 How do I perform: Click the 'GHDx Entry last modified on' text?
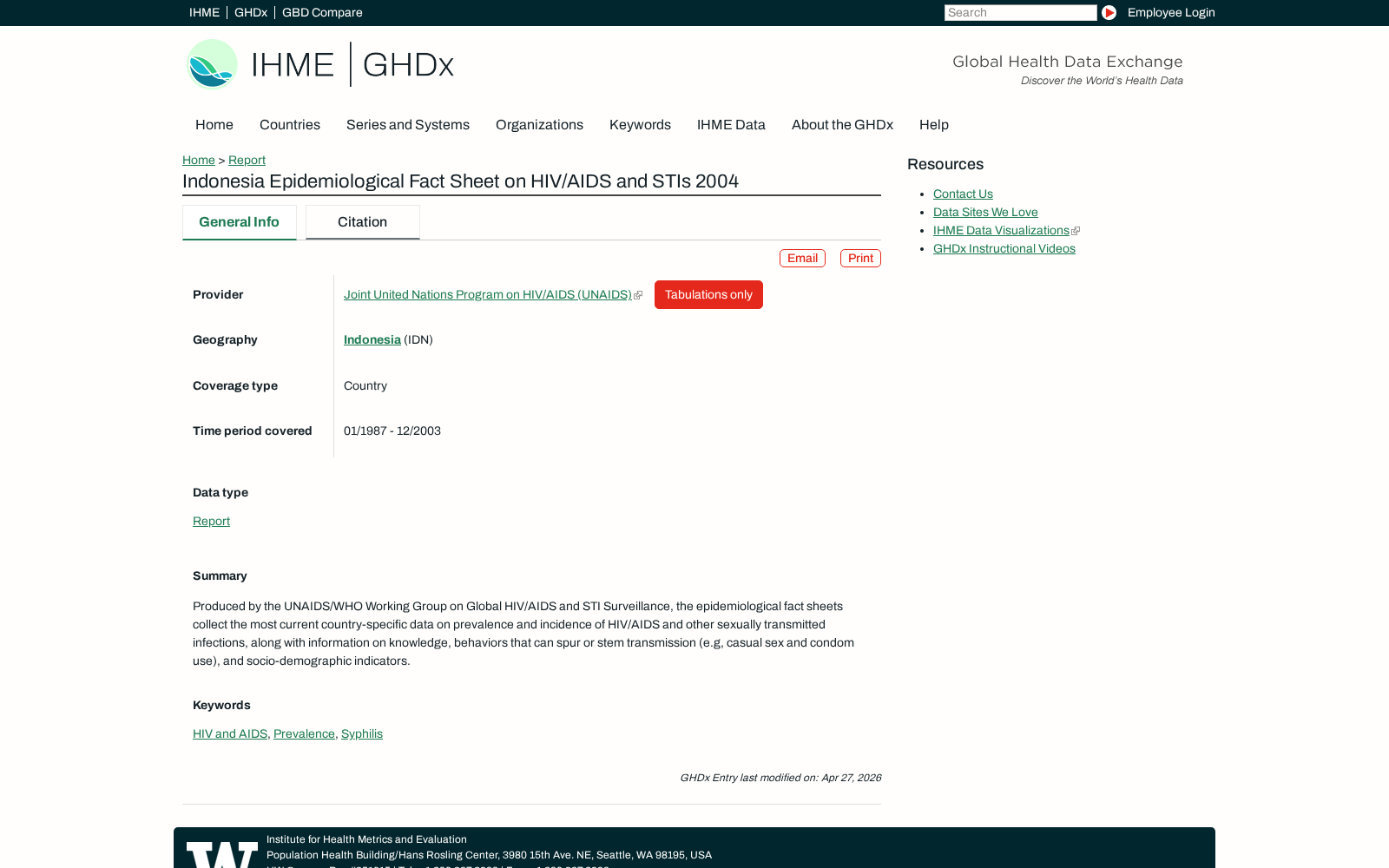click(x=780, y=778)
